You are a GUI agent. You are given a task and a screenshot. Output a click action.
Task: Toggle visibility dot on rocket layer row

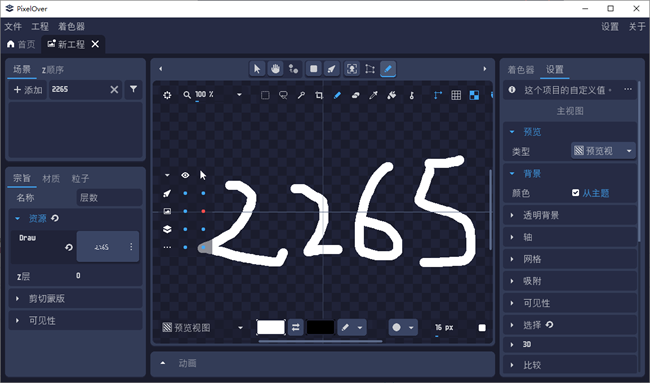pos(185,193)
